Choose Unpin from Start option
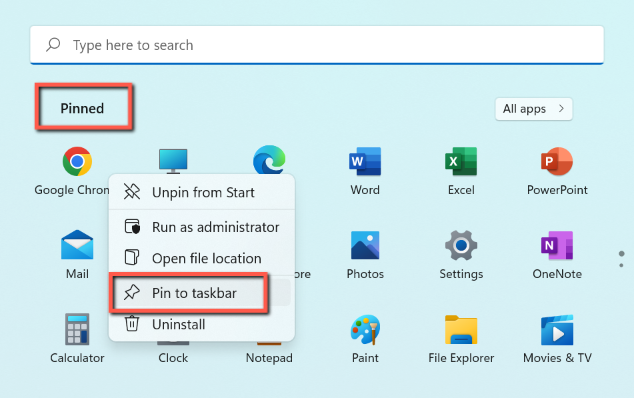The image size is (634, 398). tap(202, 192)
